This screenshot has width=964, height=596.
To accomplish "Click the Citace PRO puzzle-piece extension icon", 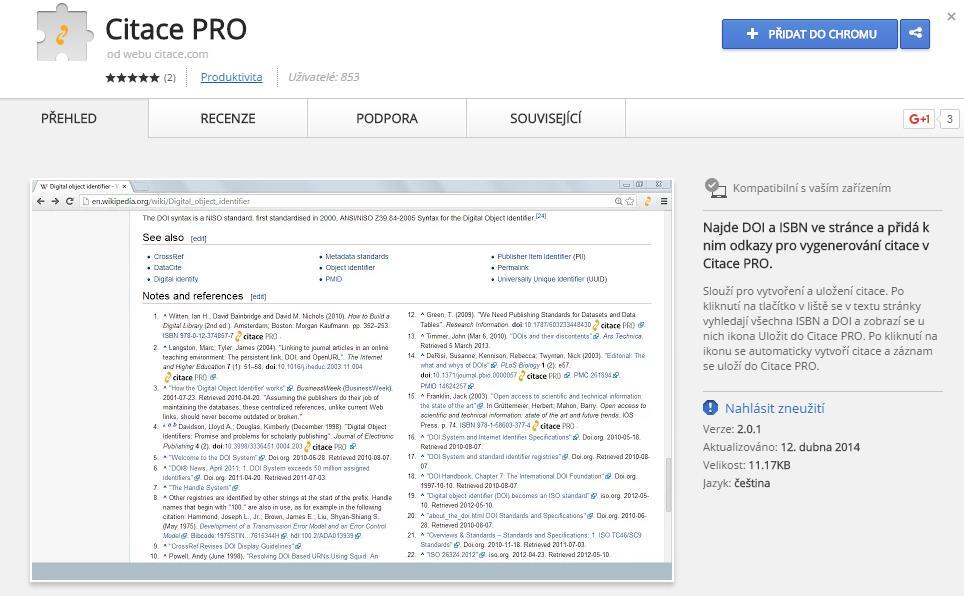I will (x=65, y=33).
